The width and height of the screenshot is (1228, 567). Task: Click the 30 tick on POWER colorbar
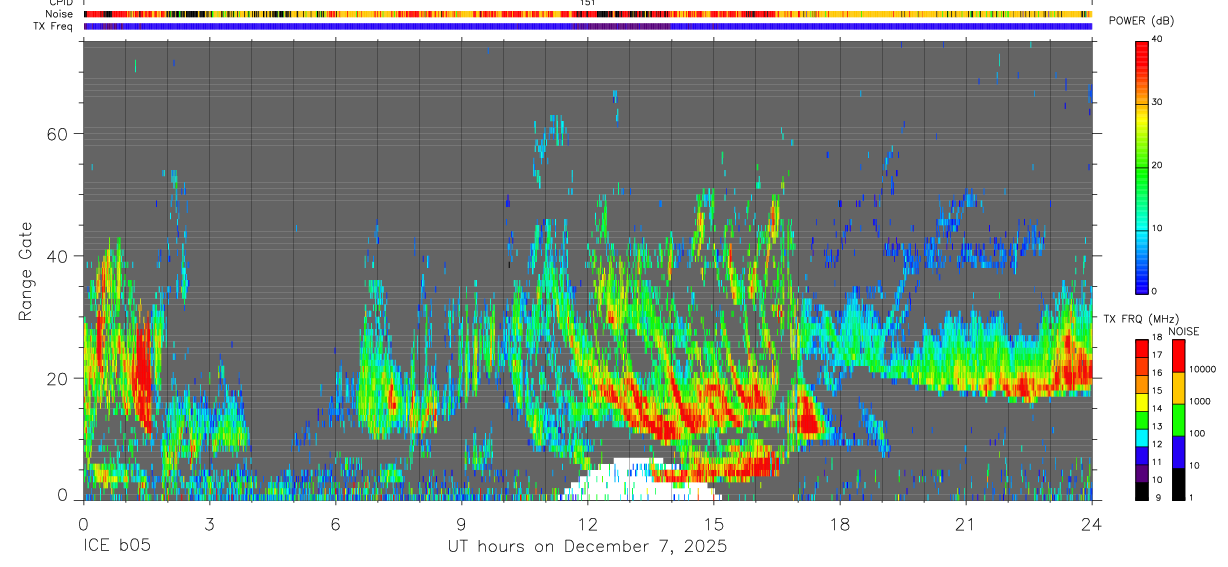[1157, 103]
